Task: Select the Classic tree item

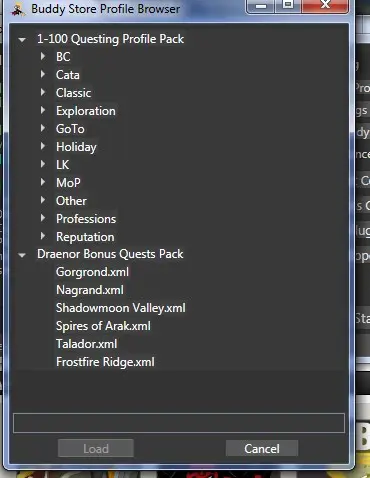Action: (73, 93)
